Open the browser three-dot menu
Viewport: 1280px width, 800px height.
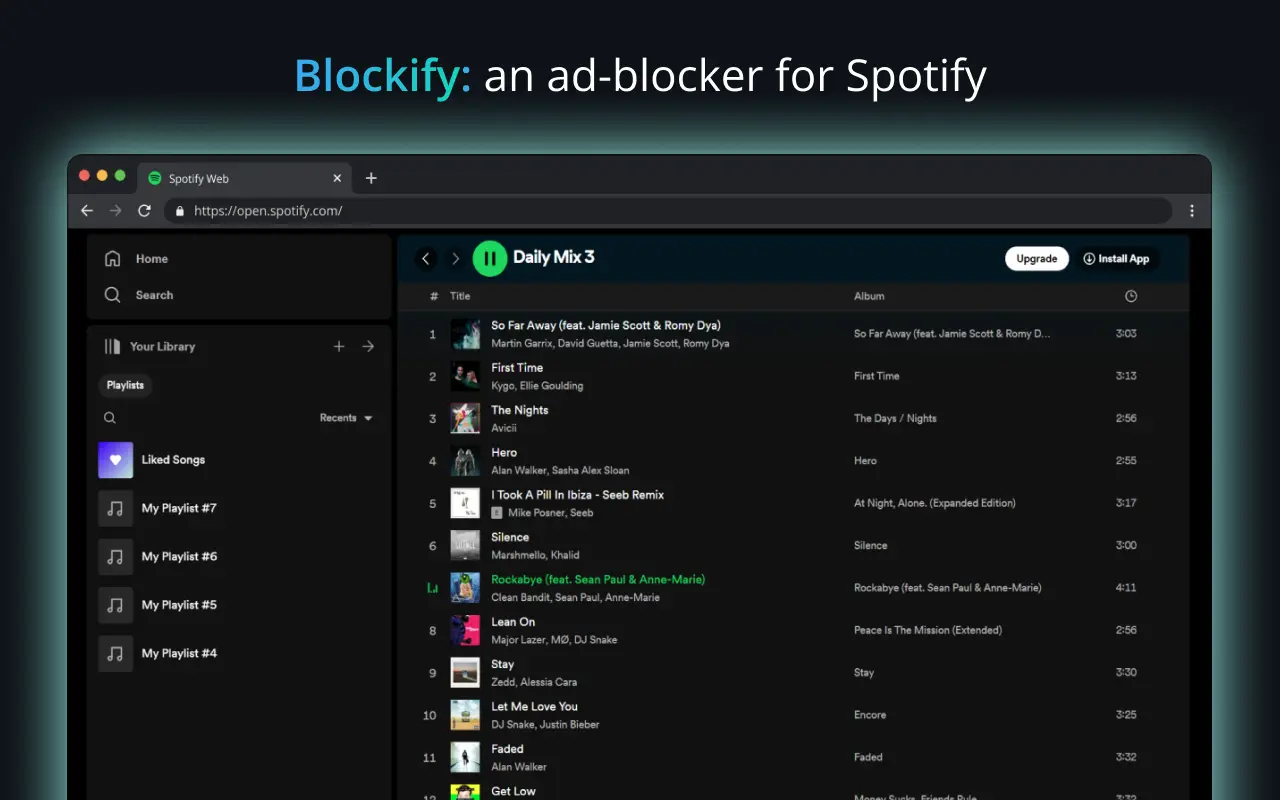pyautogui.click(x=1192, y=211)
